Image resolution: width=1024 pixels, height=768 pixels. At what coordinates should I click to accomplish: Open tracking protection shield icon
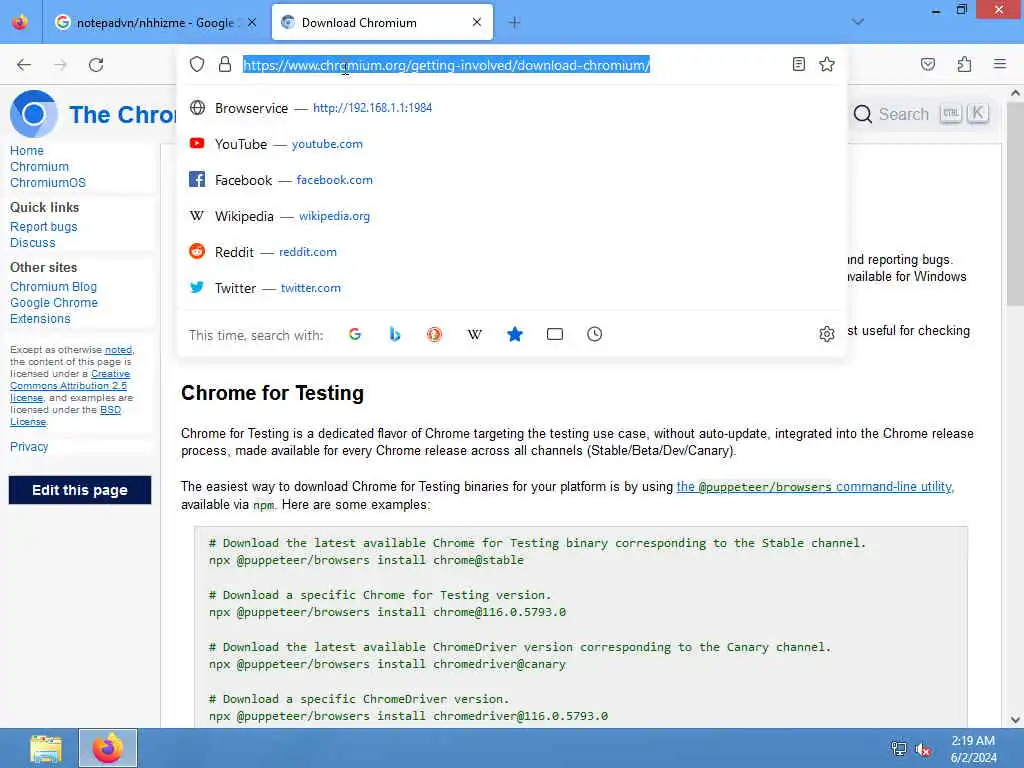[197, 64]
